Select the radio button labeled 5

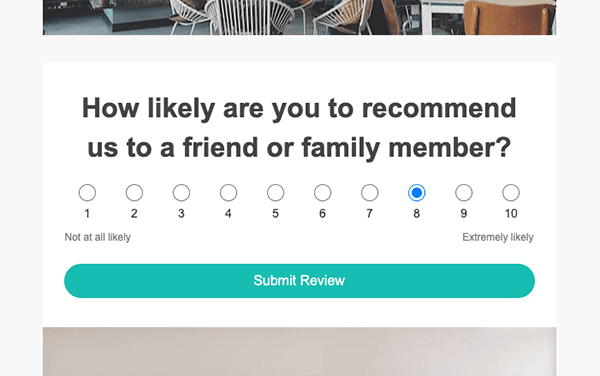(x=276, y=193)
